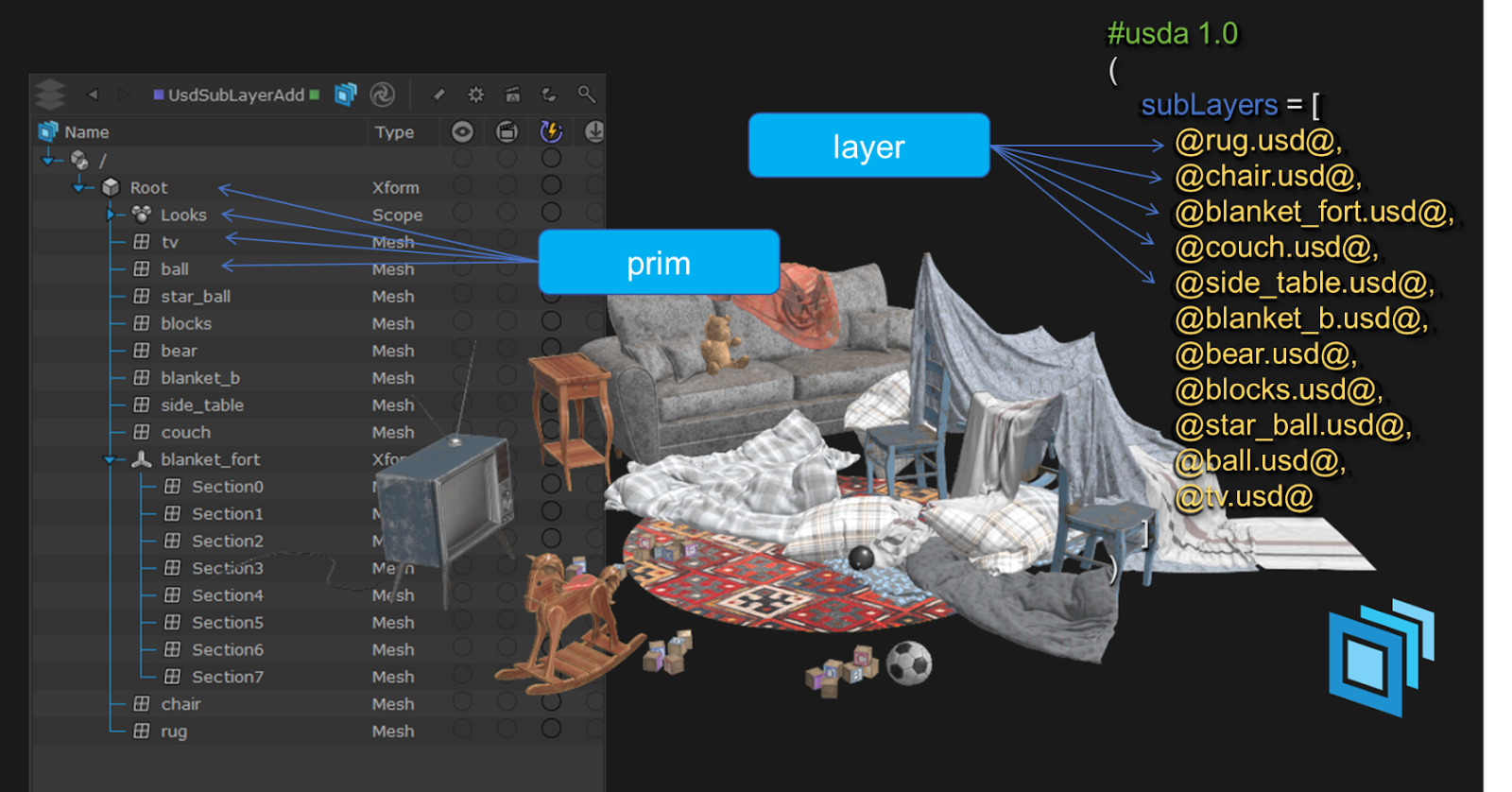
Task: Select Section5 under blanket_fort
Action: pos(228,623)
